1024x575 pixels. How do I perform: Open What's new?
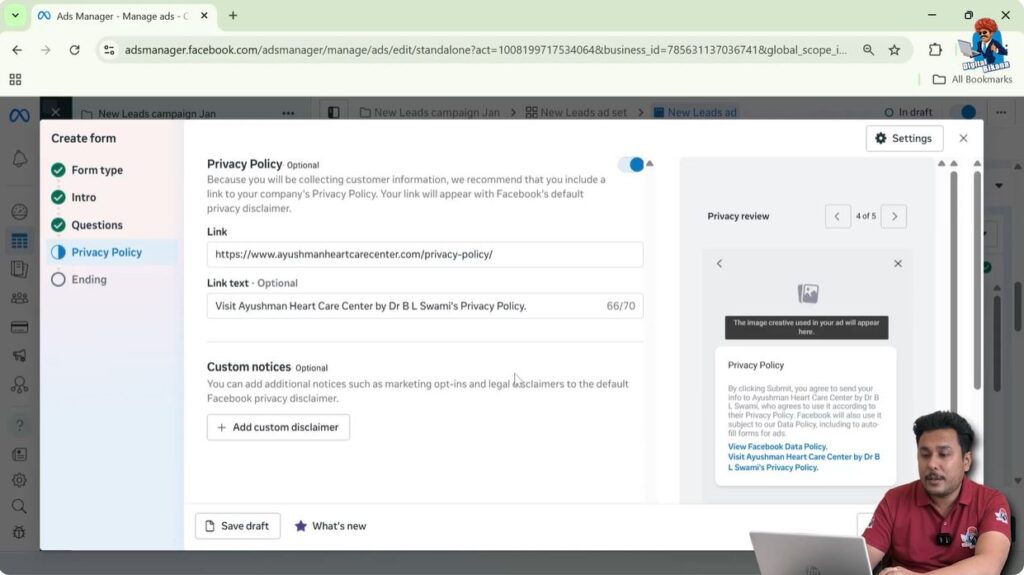click(330, 526)
